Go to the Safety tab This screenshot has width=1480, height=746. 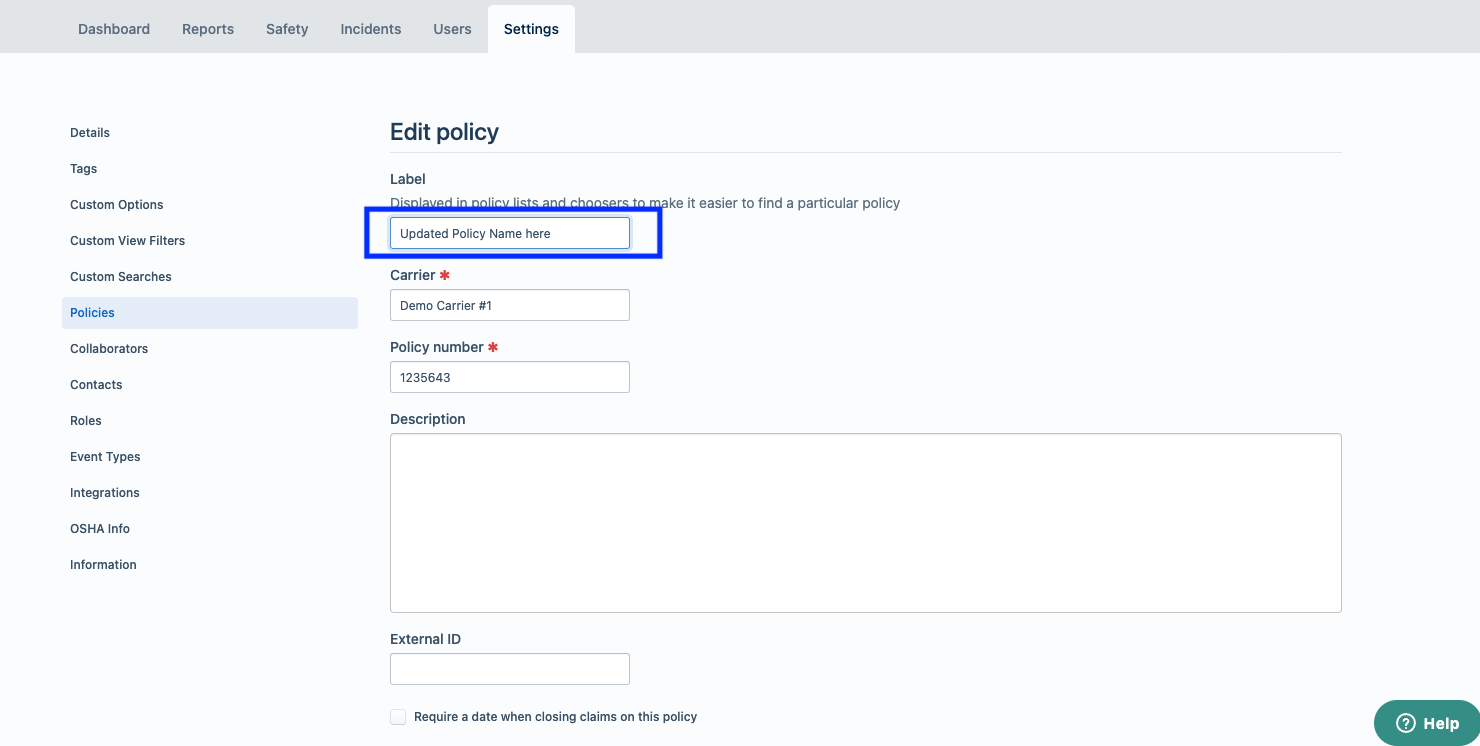click(287, 29)
